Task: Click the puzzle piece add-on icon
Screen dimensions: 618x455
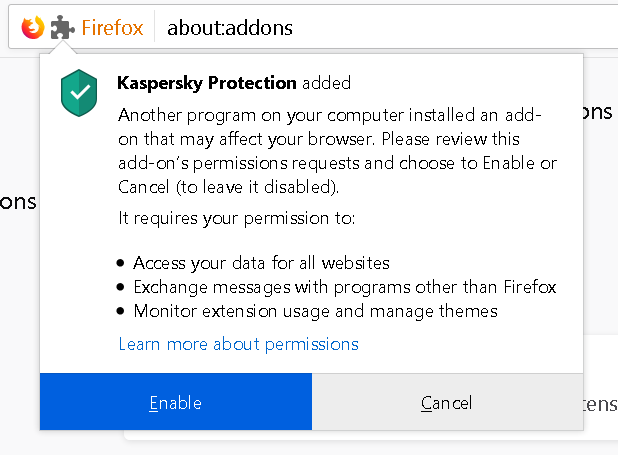Action: 62,27
